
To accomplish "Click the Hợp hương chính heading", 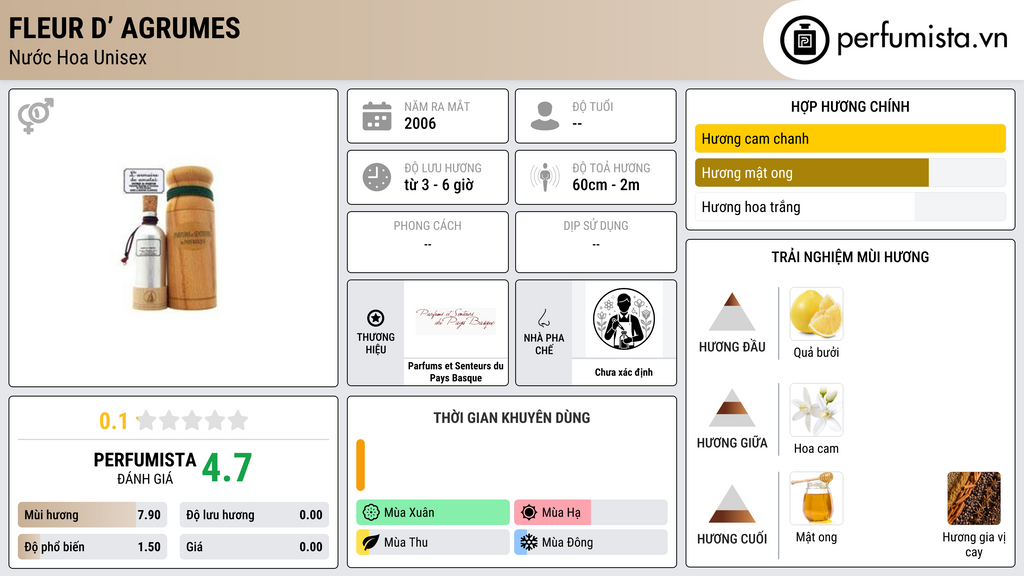I will click(x=850, y=106).
